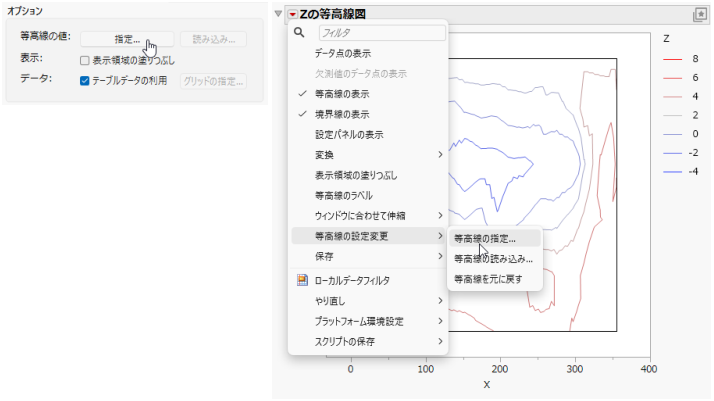Choose 等高線の読み込み... submenu item
Image resolution: width=714 pixels, height=401 pixels.
click(495, 259)
